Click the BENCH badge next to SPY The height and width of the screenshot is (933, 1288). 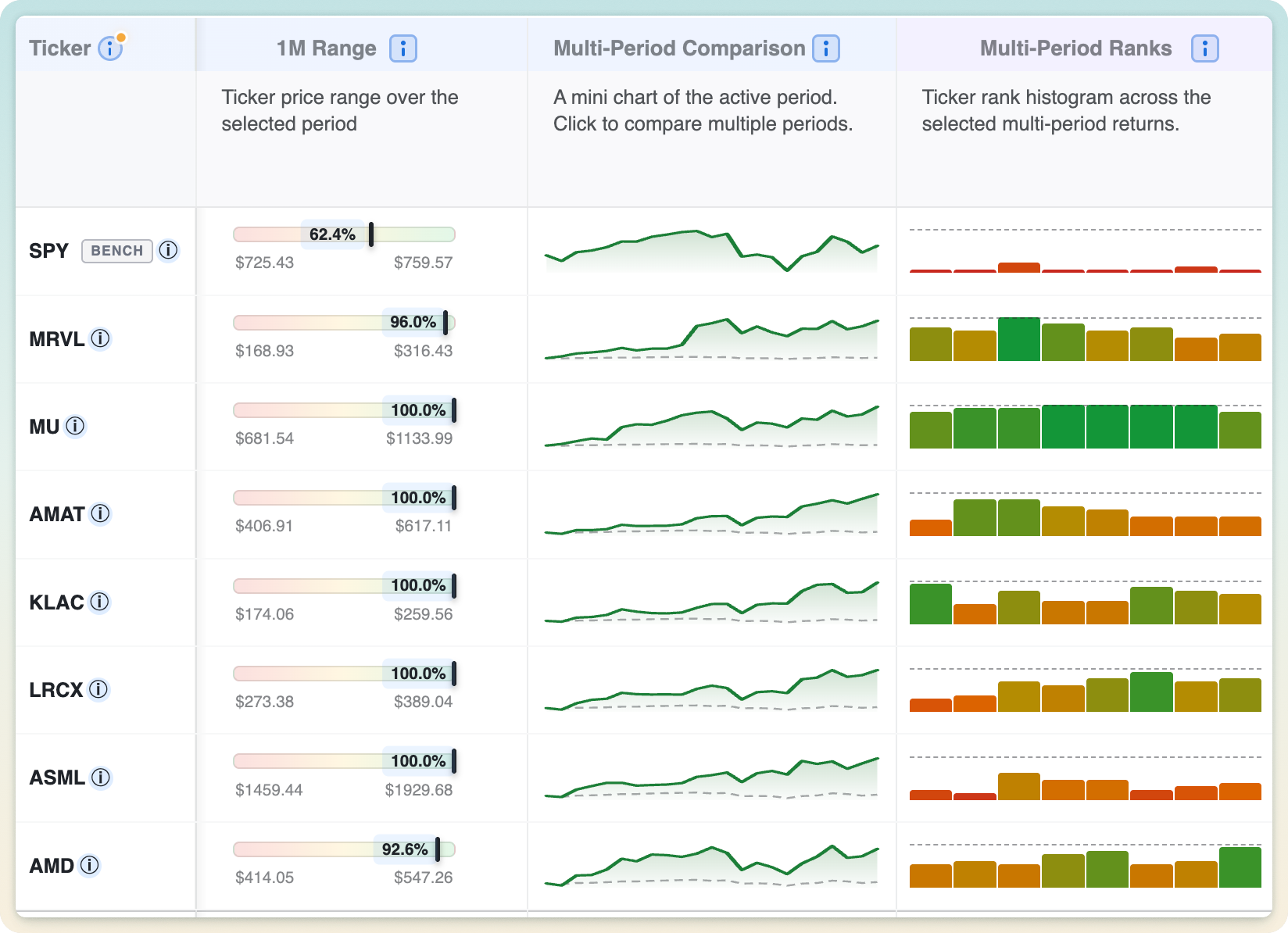[x=117, y=251]
